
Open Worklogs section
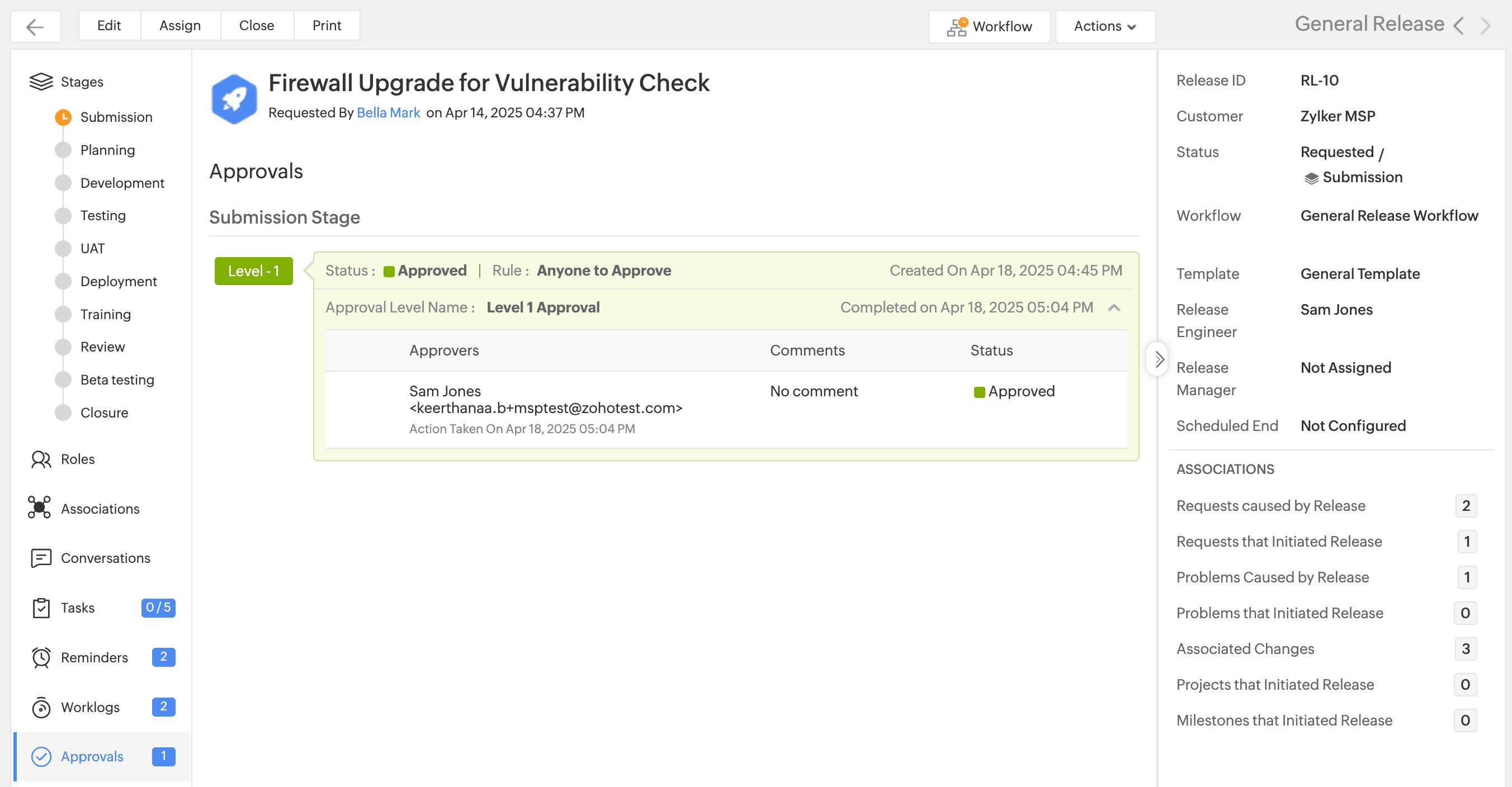tap(90, 707)
